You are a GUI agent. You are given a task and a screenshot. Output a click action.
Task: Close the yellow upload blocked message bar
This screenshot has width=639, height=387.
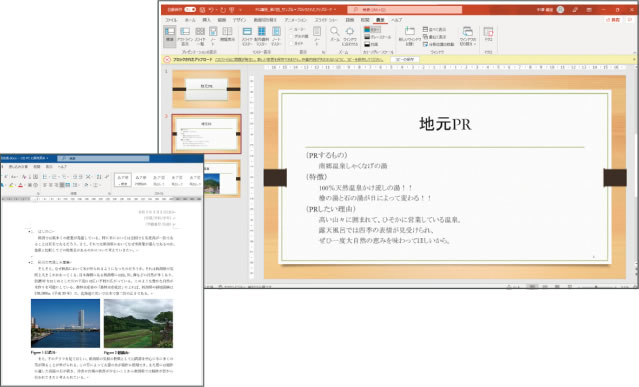click(x=634, y=59)
